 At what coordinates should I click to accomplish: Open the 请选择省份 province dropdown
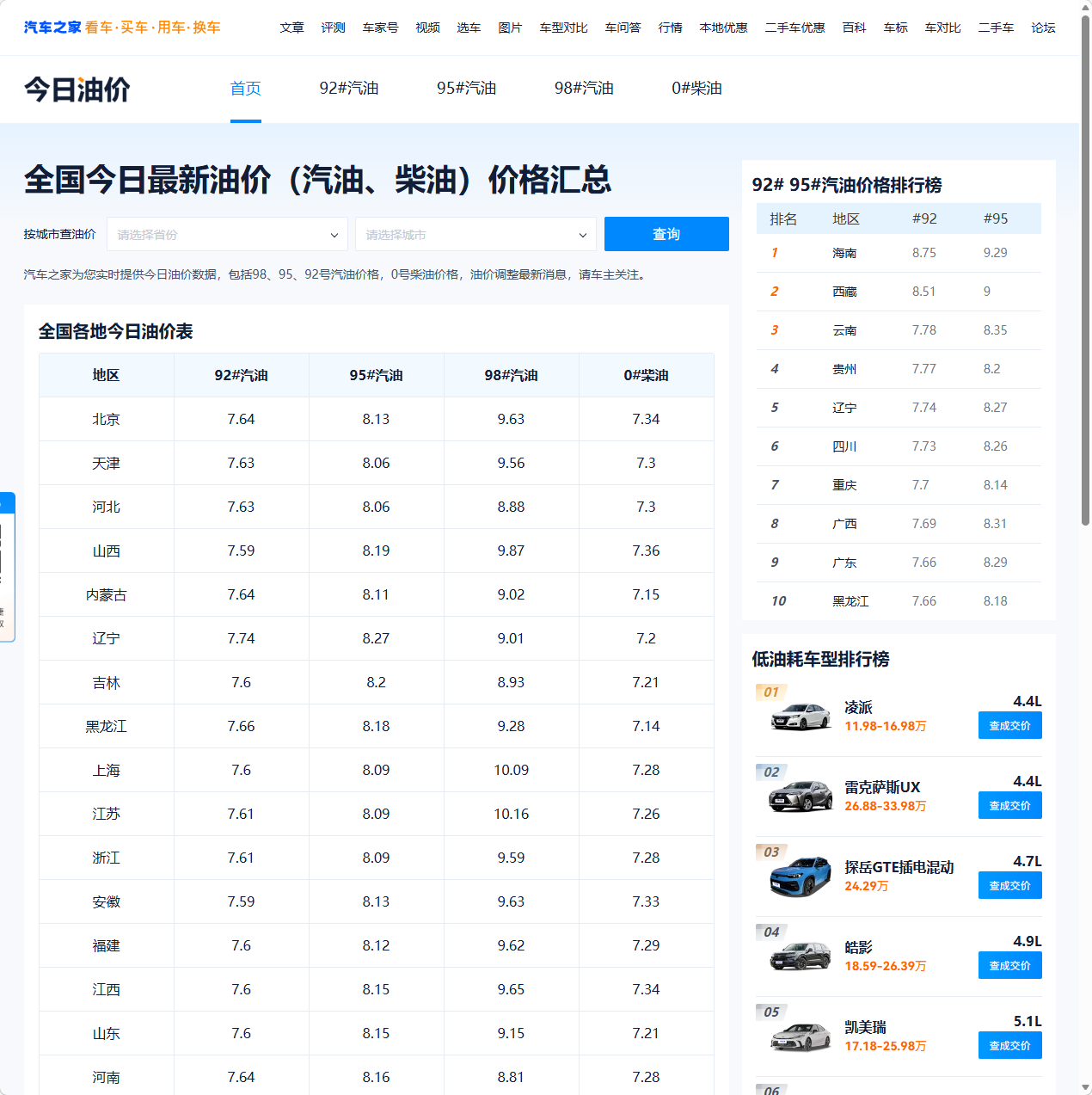coord(226,234)
